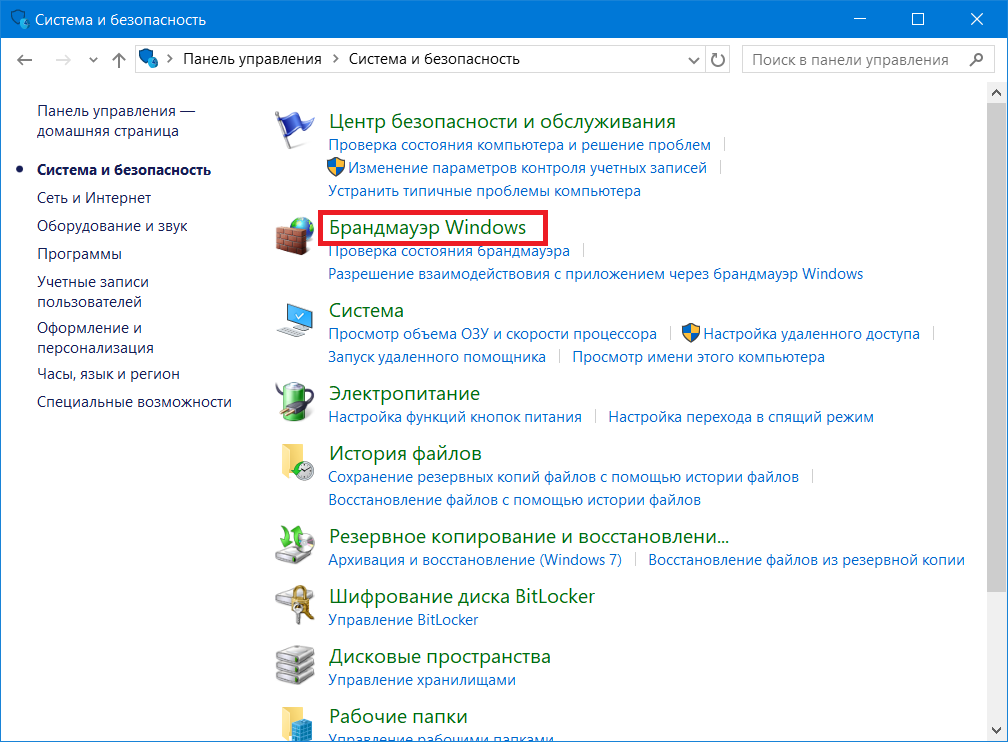
Task: Click Проверка состояния компьютера и решение проблем
Action: tap(519, 145)
